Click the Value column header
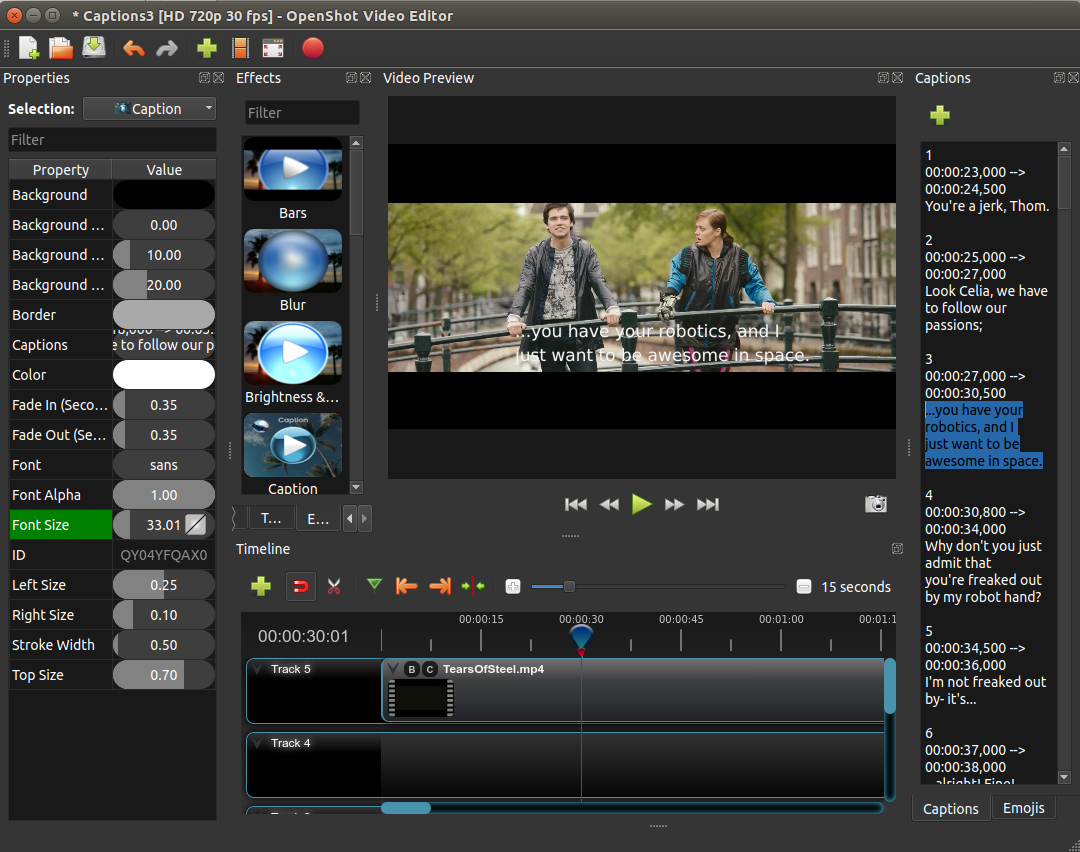 164,169
